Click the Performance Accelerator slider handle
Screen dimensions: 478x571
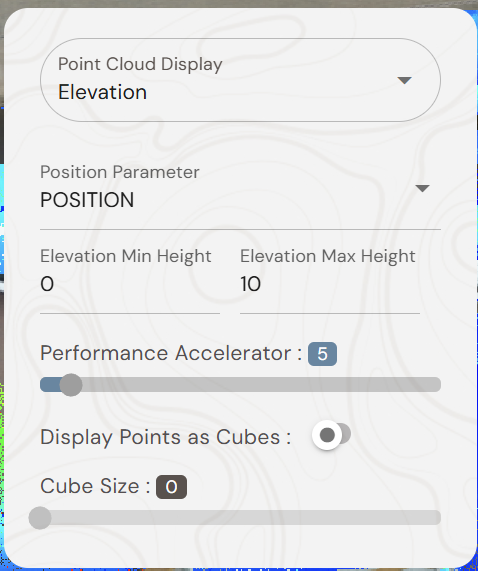pyautogui.click(x=71, y=385)
